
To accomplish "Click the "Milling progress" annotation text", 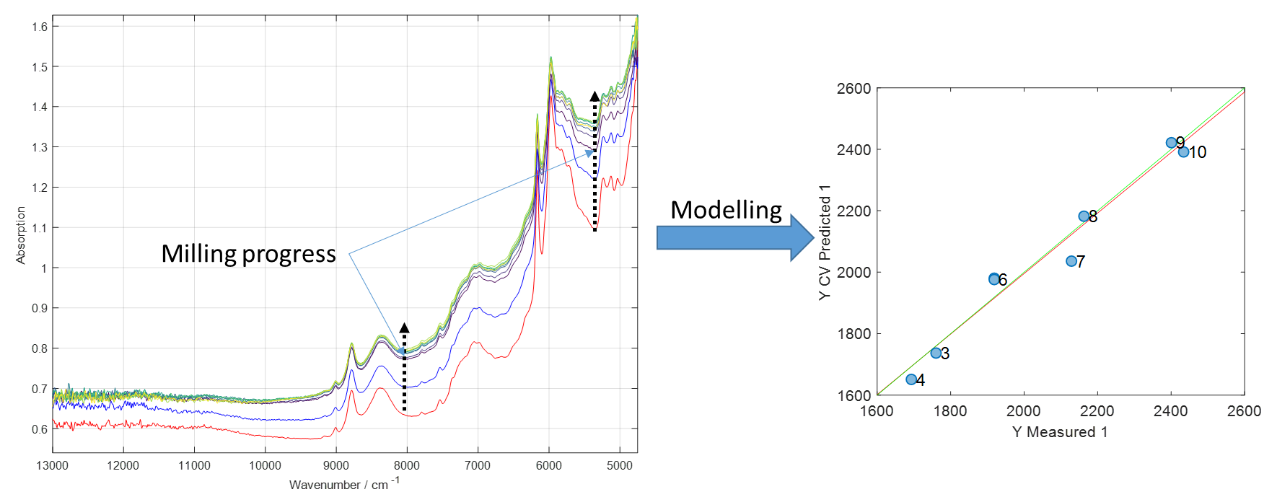I will (x=248, y=254).
